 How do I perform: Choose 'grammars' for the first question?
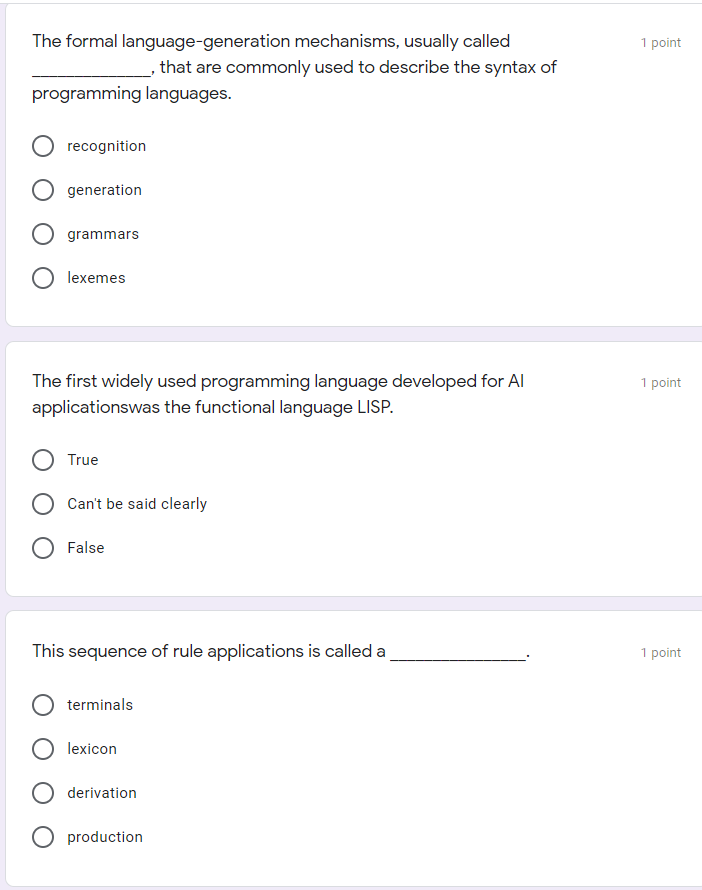(43, 234)
